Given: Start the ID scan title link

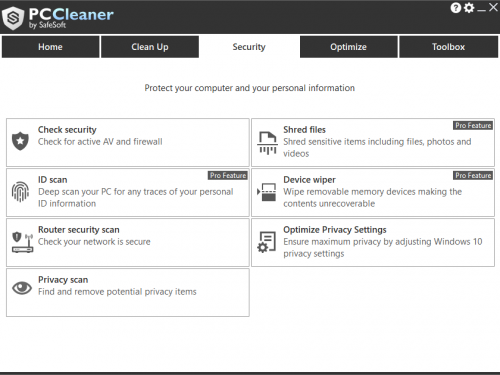Looking at the screenshot, I should (53, 180).
